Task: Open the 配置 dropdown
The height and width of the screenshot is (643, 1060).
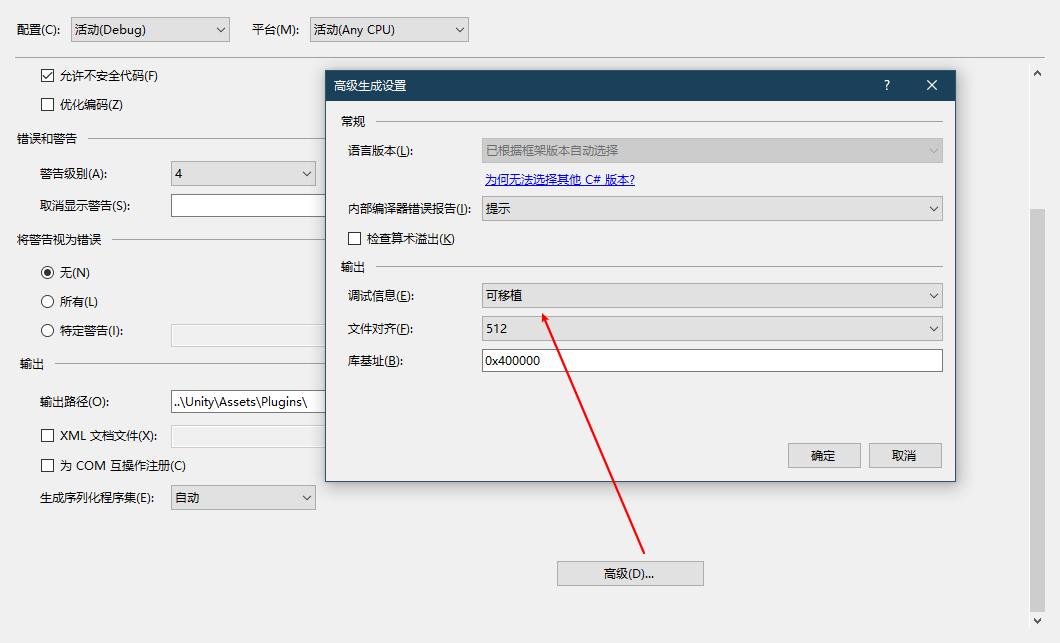Action: 150,30
